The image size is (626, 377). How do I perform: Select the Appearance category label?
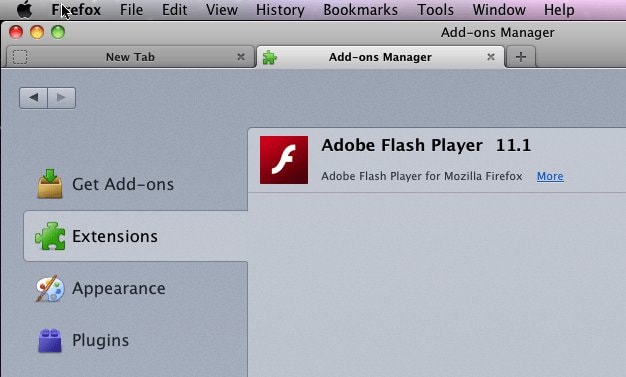[119, 288]
